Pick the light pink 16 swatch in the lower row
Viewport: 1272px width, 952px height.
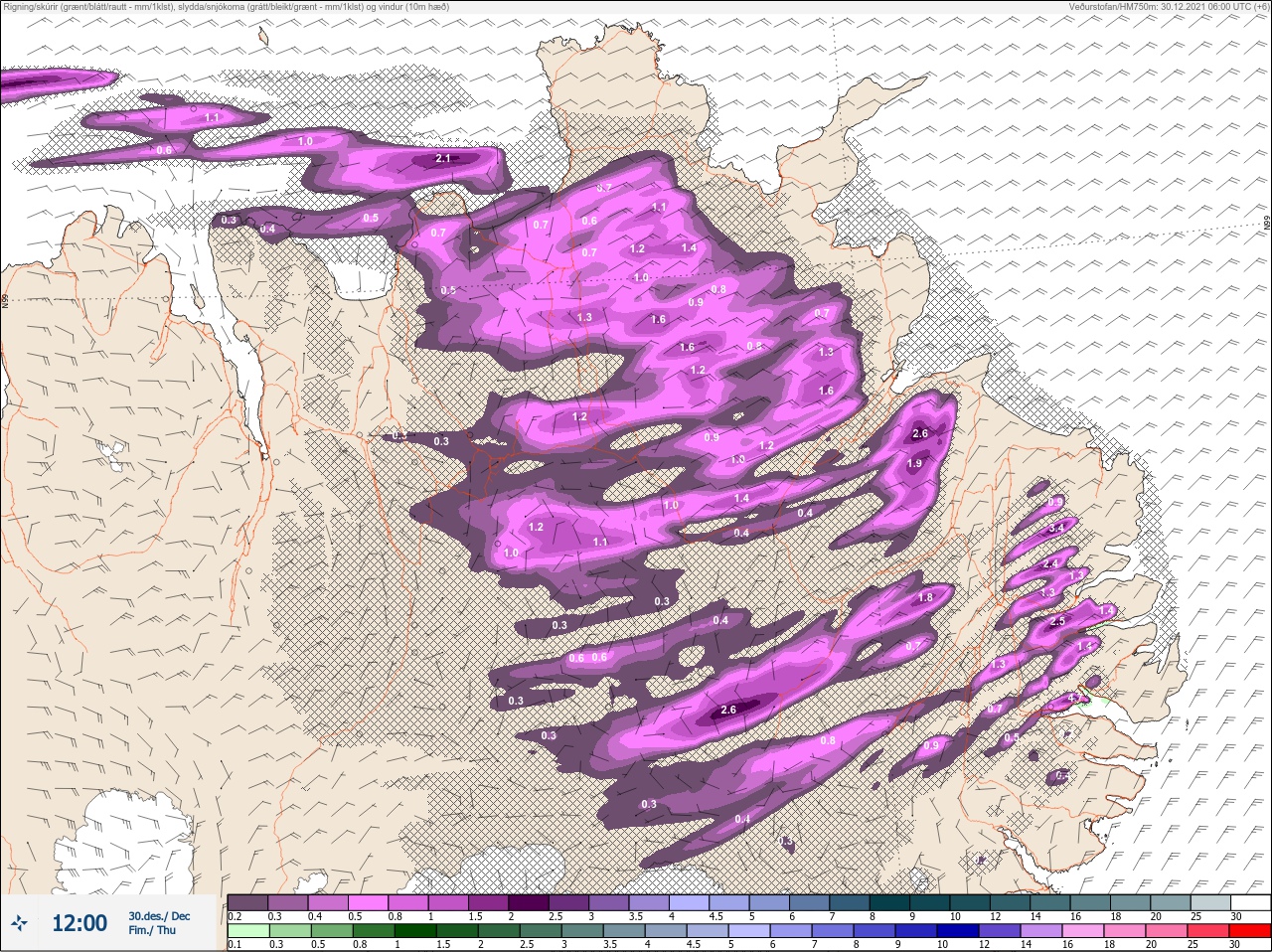(1083, 931)
